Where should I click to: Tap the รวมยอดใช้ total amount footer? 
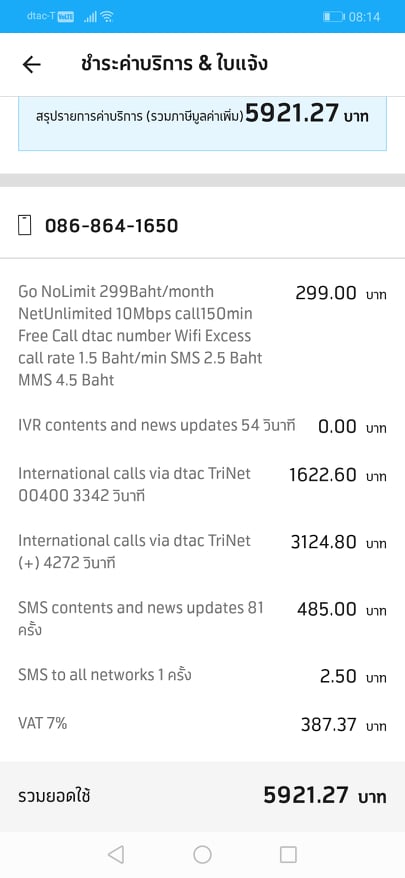(x=202, y=796)
